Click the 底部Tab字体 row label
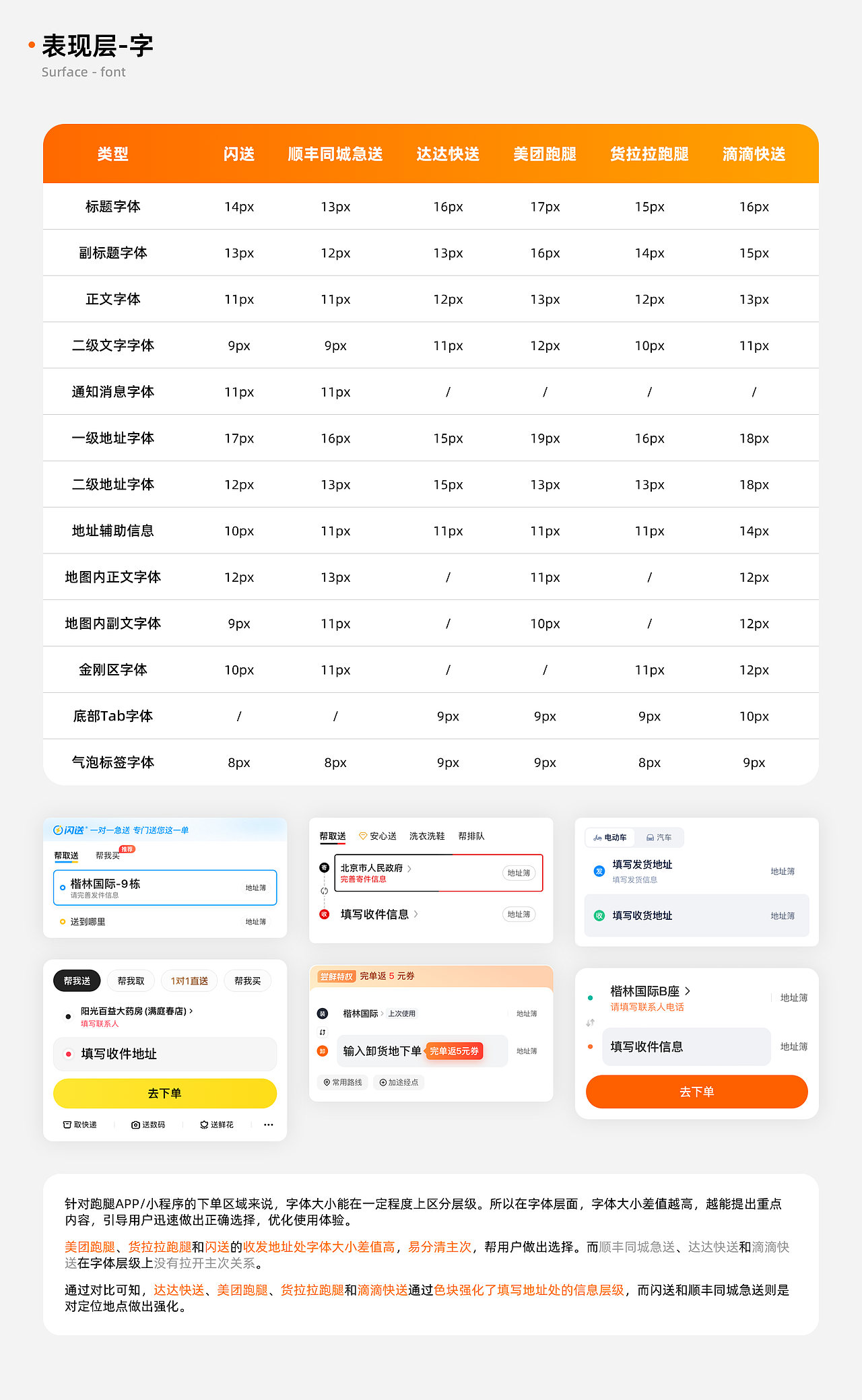Viewport: 862px width, 1400px height. [112, 716]
